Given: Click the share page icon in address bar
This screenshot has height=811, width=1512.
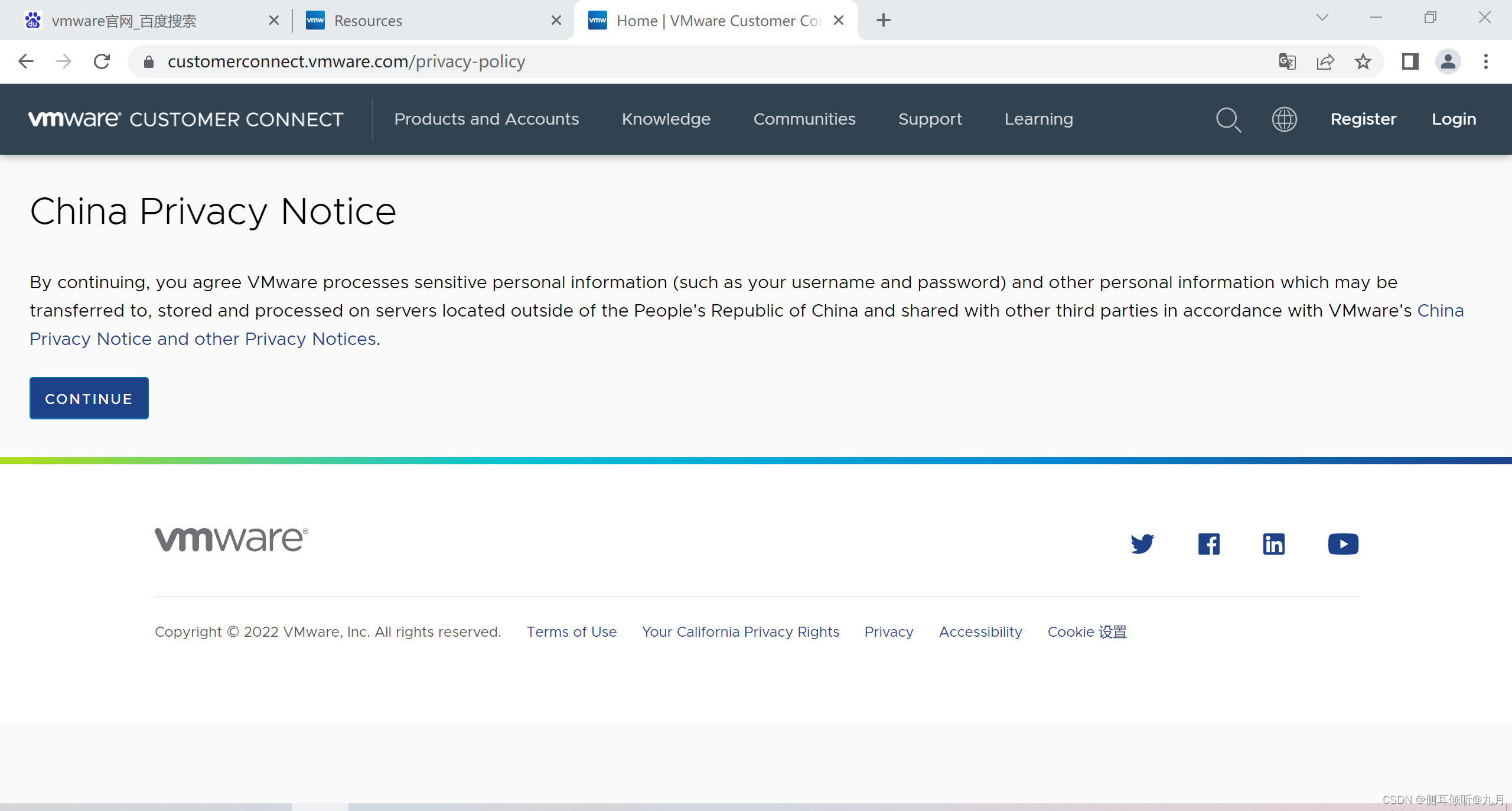Looking at the screenshot, I should click(1325, 61).
